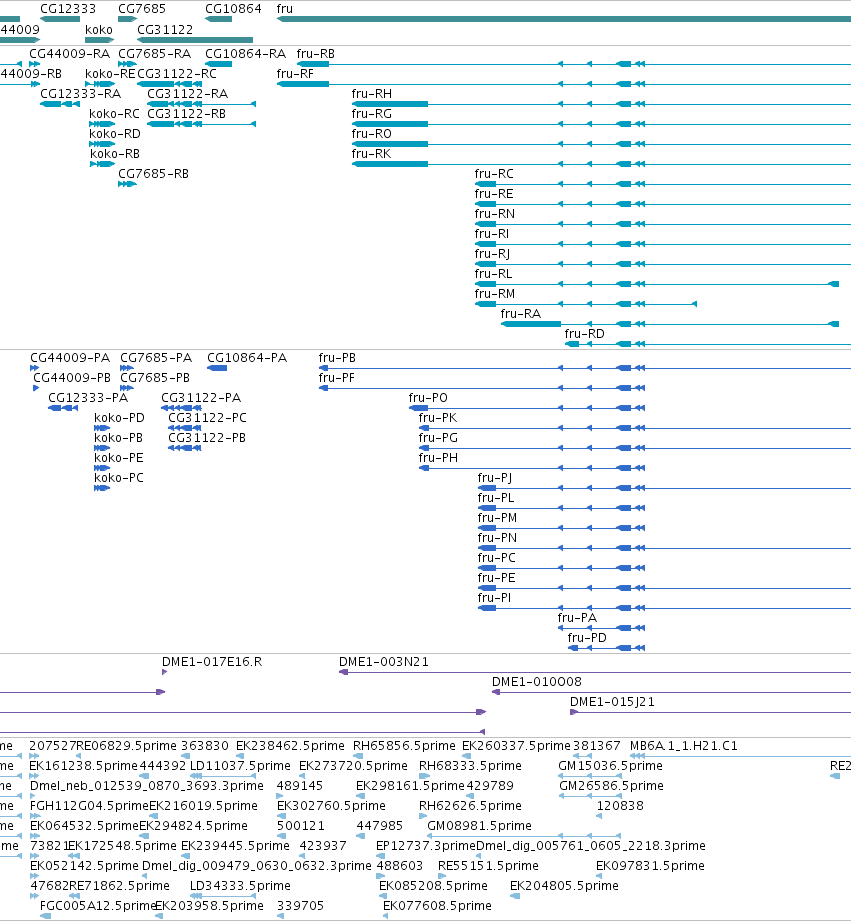Select the CG7685 gene label

142,9
